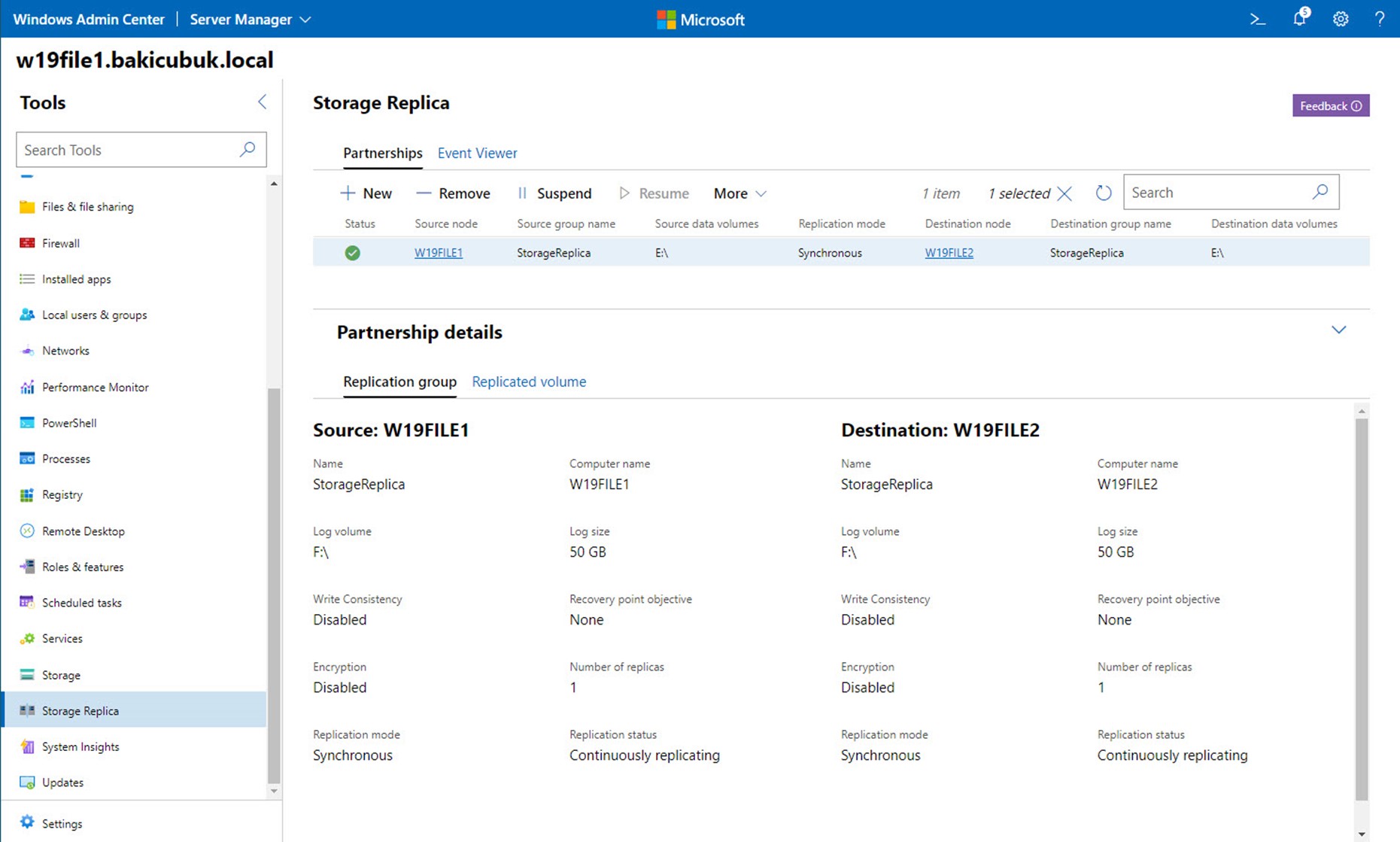This screenshot has height=842, width=1400.
Task: Click the Installed apps icon
Action: pyautogui.click(x=27, y=279)
